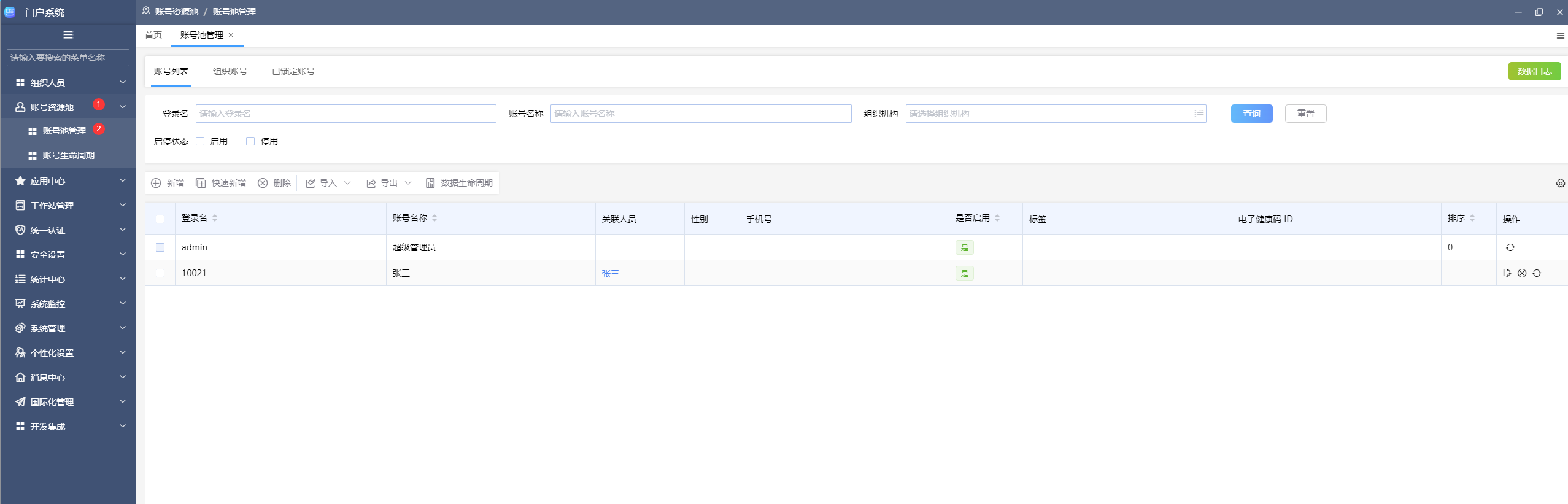Sort by 登录名 column arrows
The height and width of the screenshot is (504, 1568).
pos(215,218)
